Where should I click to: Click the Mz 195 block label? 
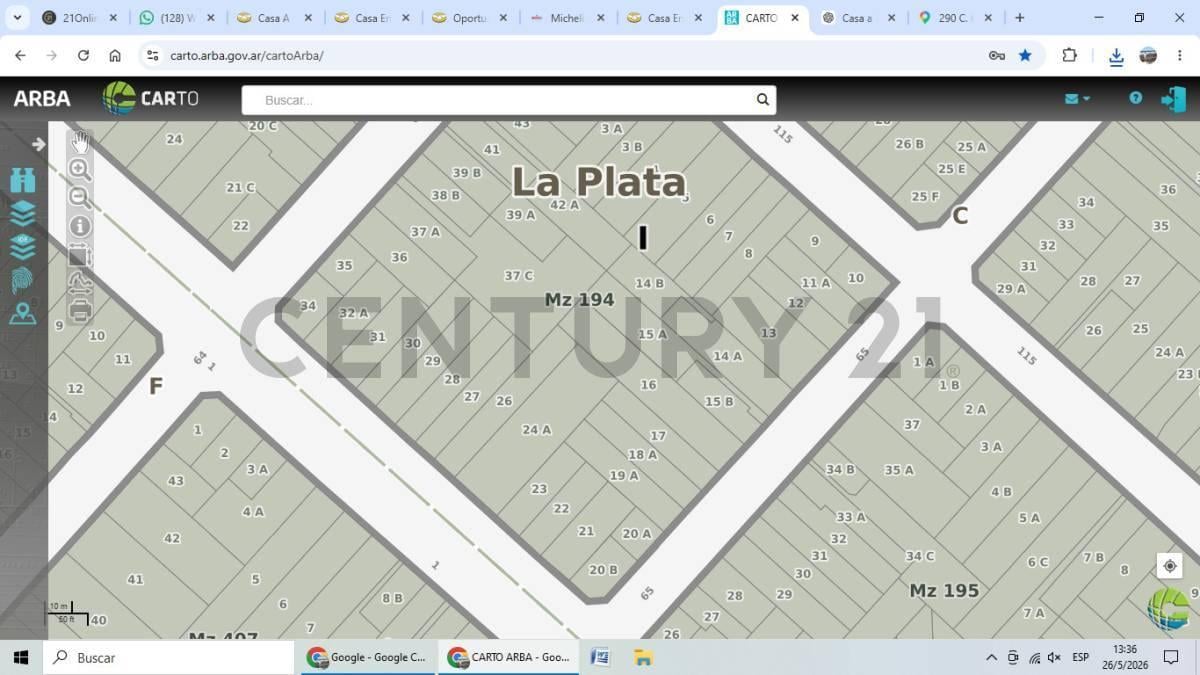pos(944,591)
